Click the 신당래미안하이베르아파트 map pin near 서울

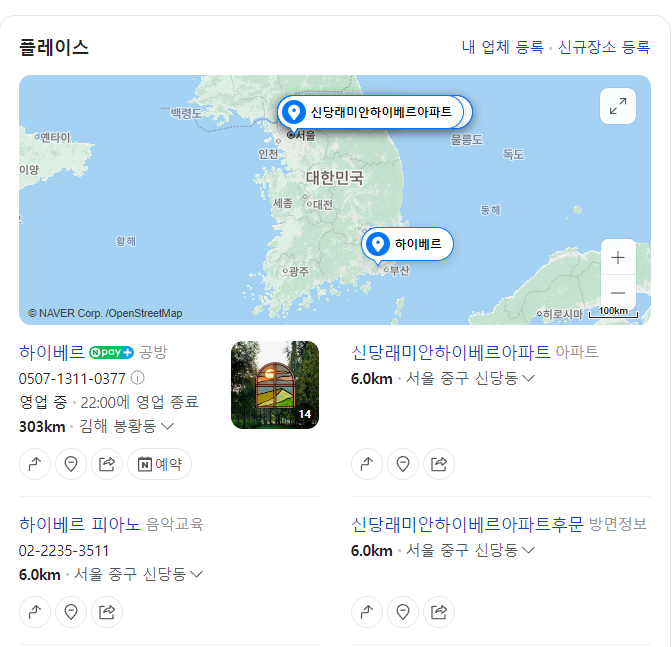(371, 112)
